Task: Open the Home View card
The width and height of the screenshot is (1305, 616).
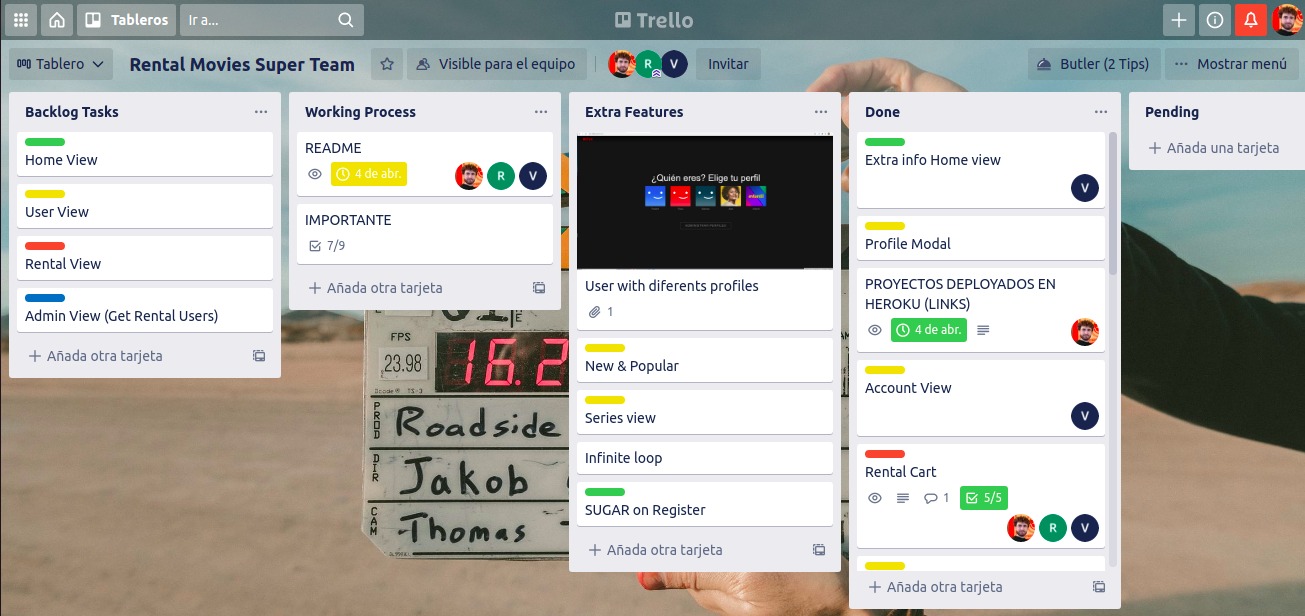Action: tap(145, 154)
